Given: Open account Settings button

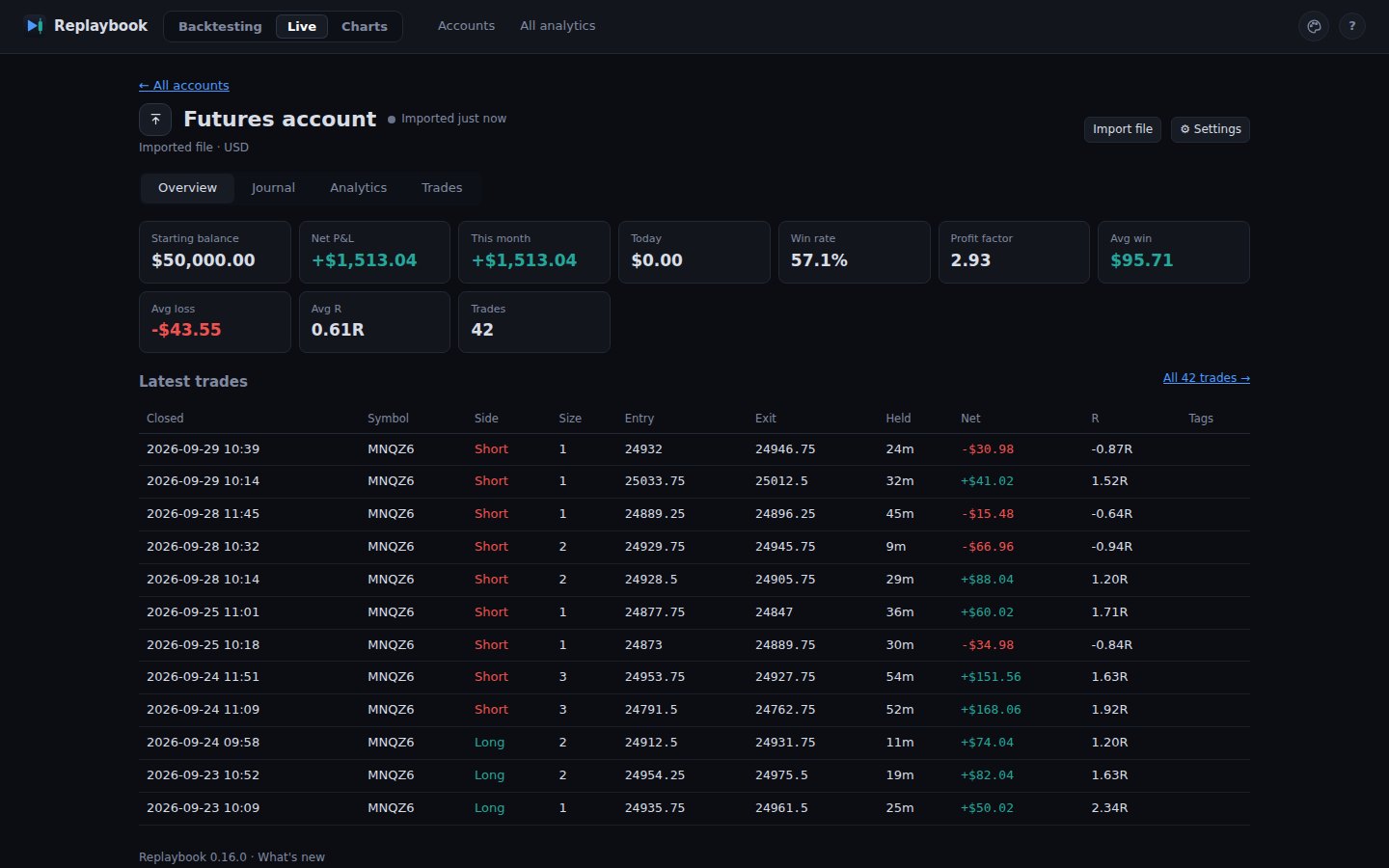Looking at the screenshot, I should [x=1211, y=129].
